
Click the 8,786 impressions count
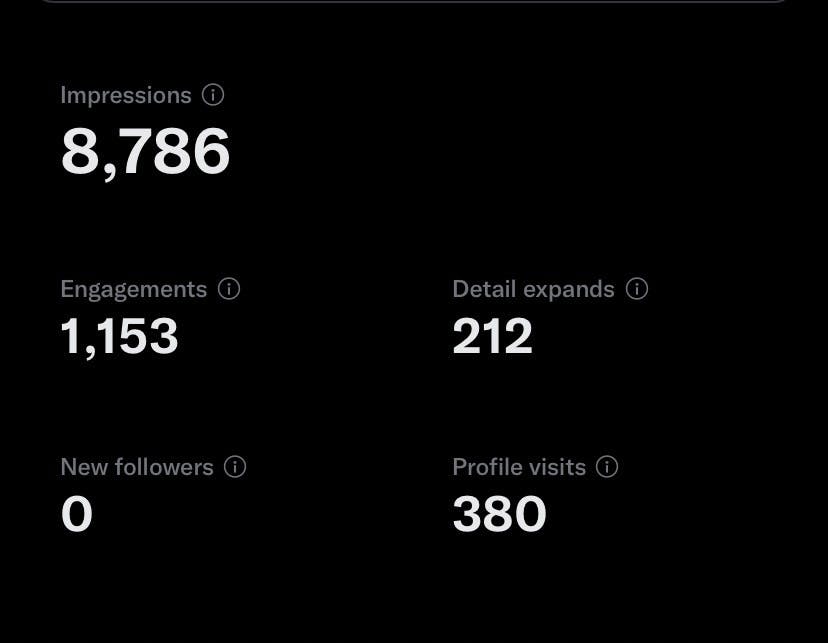145,152
